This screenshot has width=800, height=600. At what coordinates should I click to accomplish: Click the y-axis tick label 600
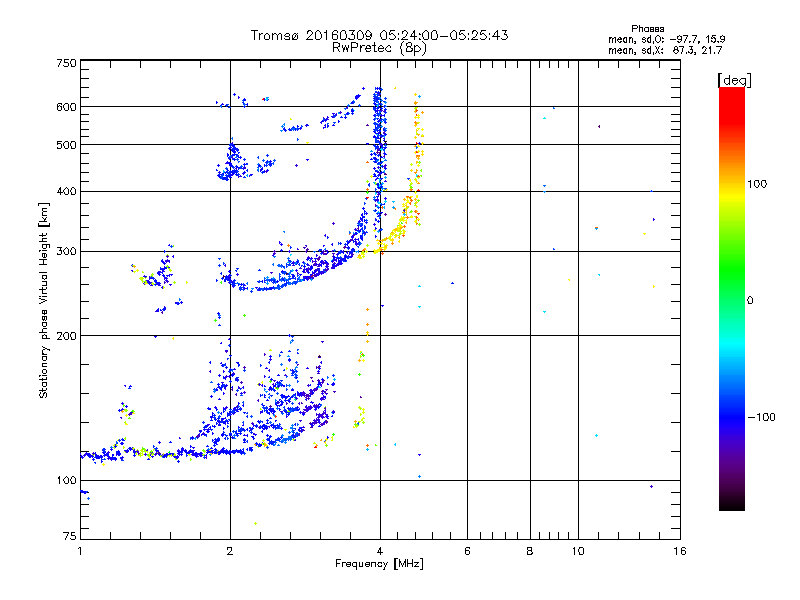(66, 107)
